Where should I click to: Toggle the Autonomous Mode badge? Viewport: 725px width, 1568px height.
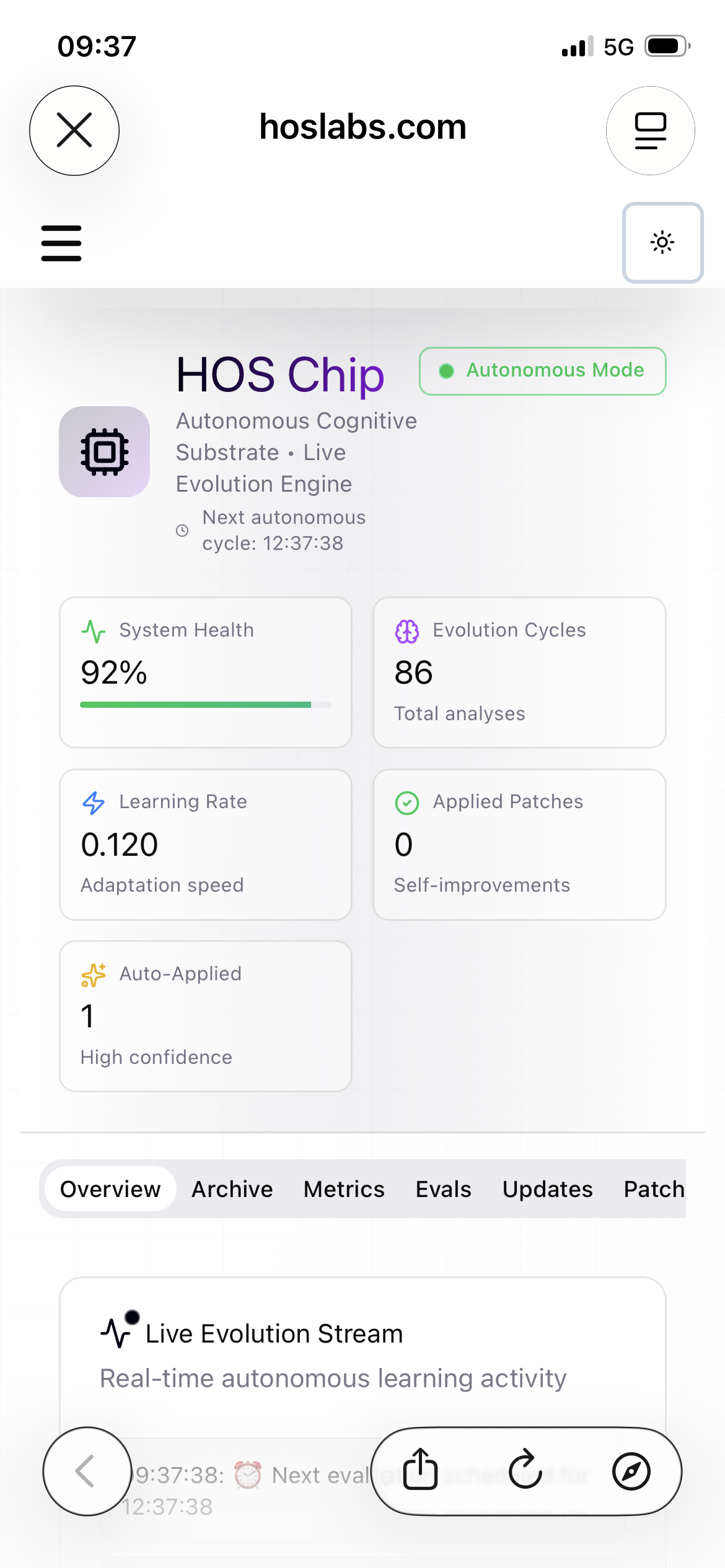pyautogui.click(x=542, y=370)
